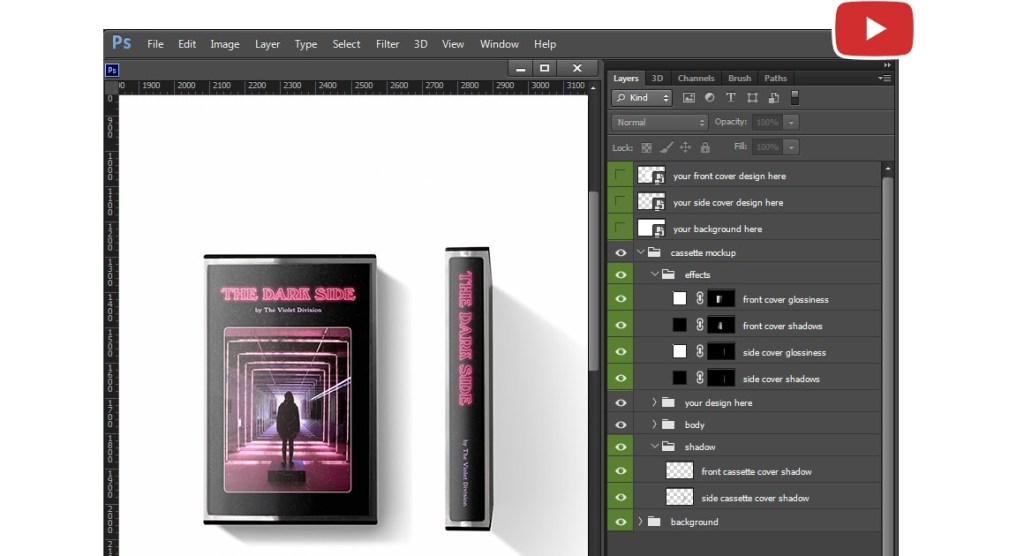Image resolution: width=1024 pixels, height=556 pixels.
Task: Open the Edit menu
Action: click(187, 44)
